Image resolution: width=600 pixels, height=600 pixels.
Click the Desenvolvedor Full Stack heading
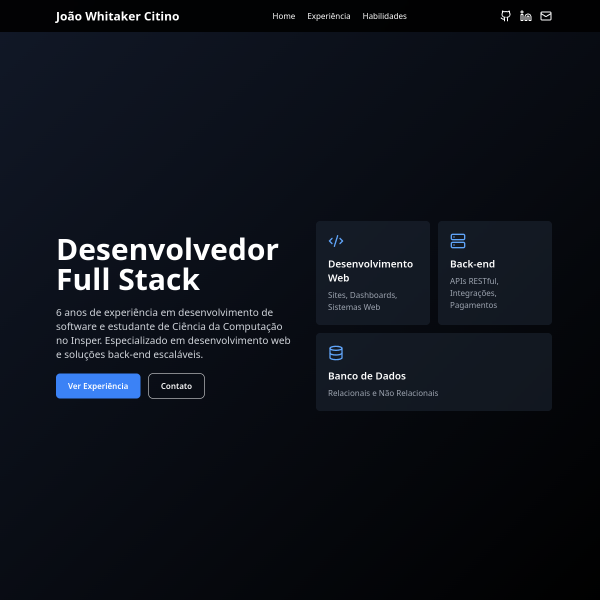167,264
